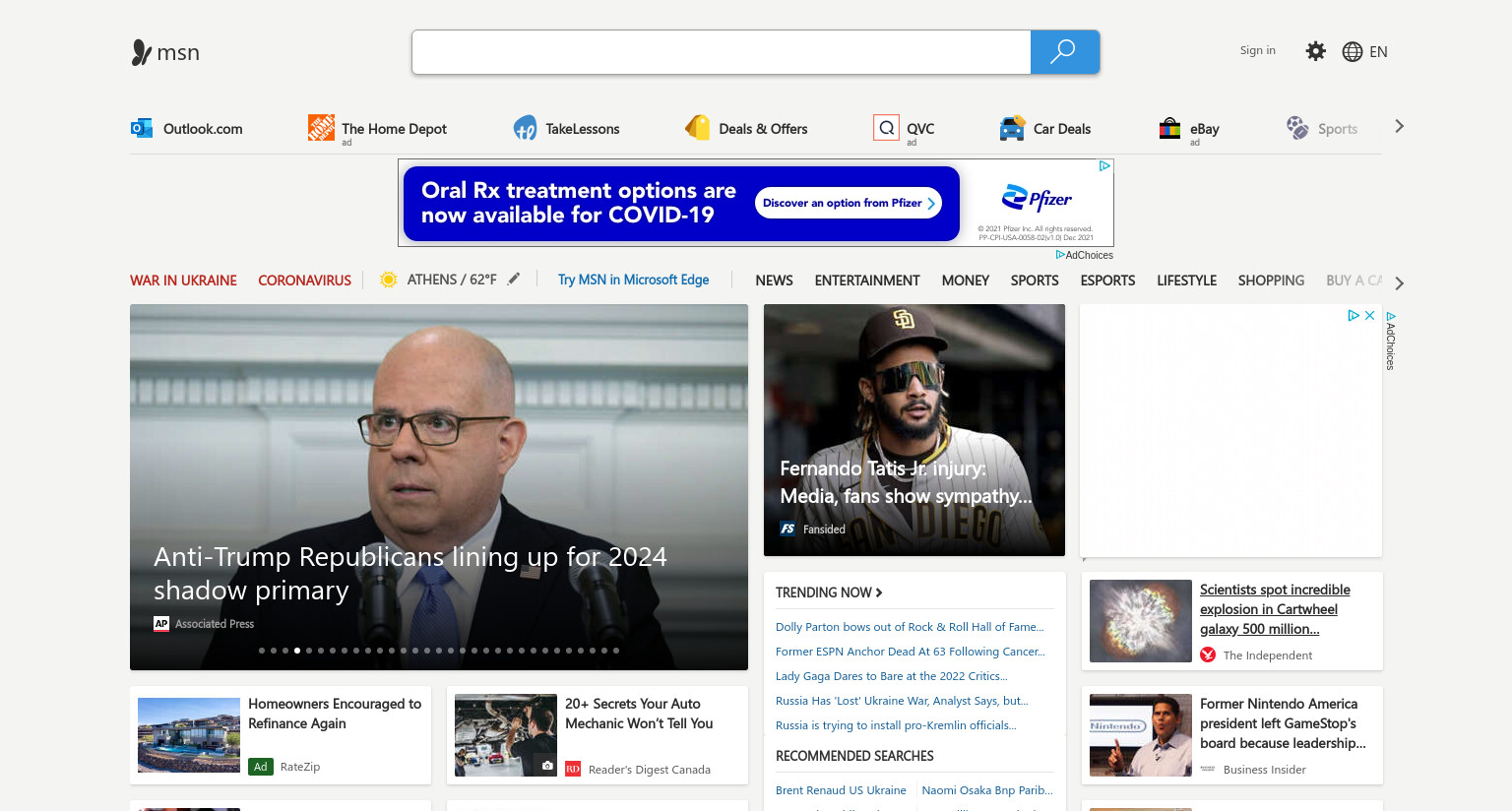Click the Car Deals car icon
The width and height of the screenshot is (1512, 811).
tap(1012, 128)
